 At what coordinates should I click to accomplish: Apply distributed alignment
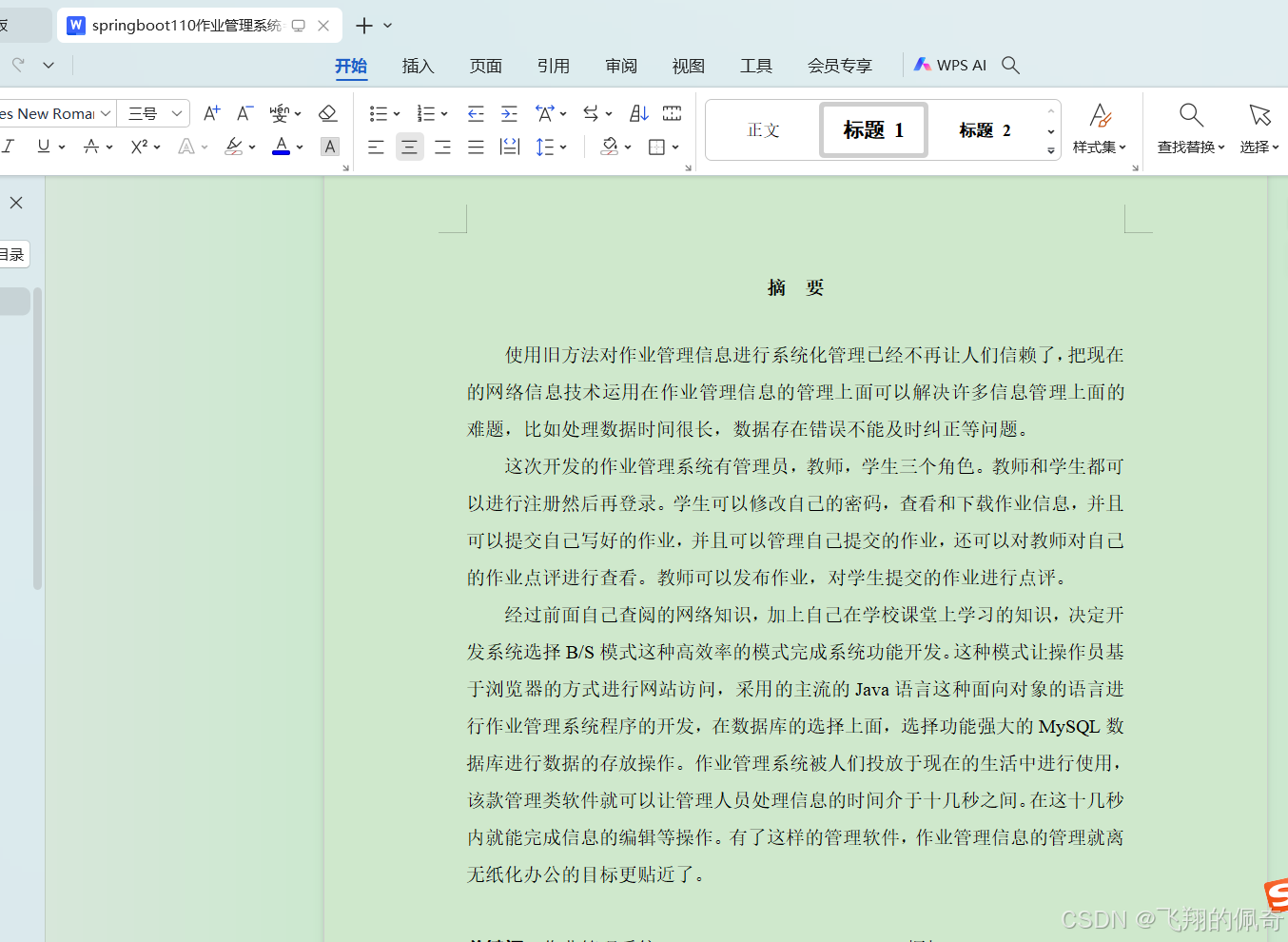point(510,147)
